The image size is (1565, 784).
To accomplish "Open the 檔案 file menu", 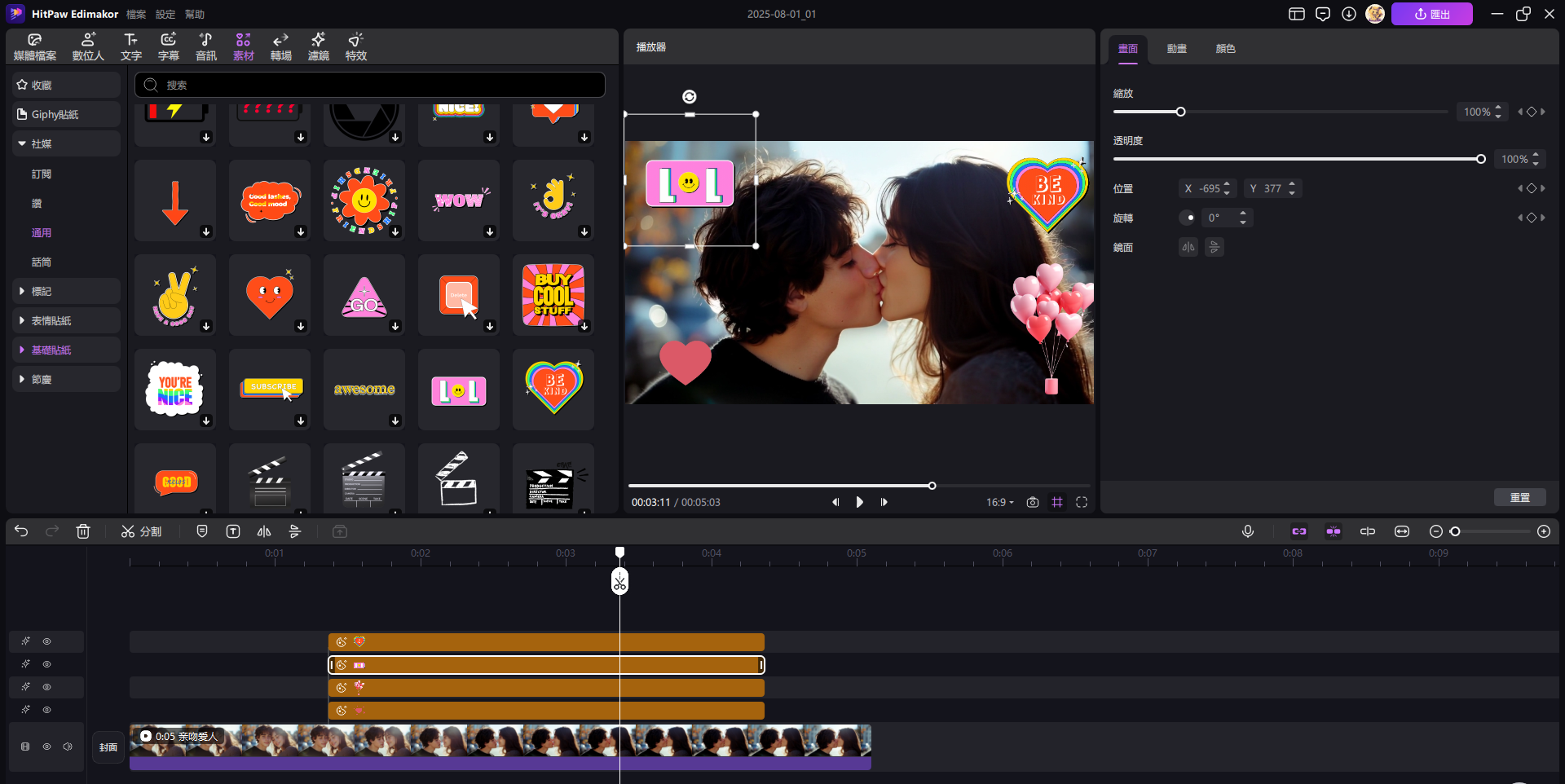I will tap(136, 14).
